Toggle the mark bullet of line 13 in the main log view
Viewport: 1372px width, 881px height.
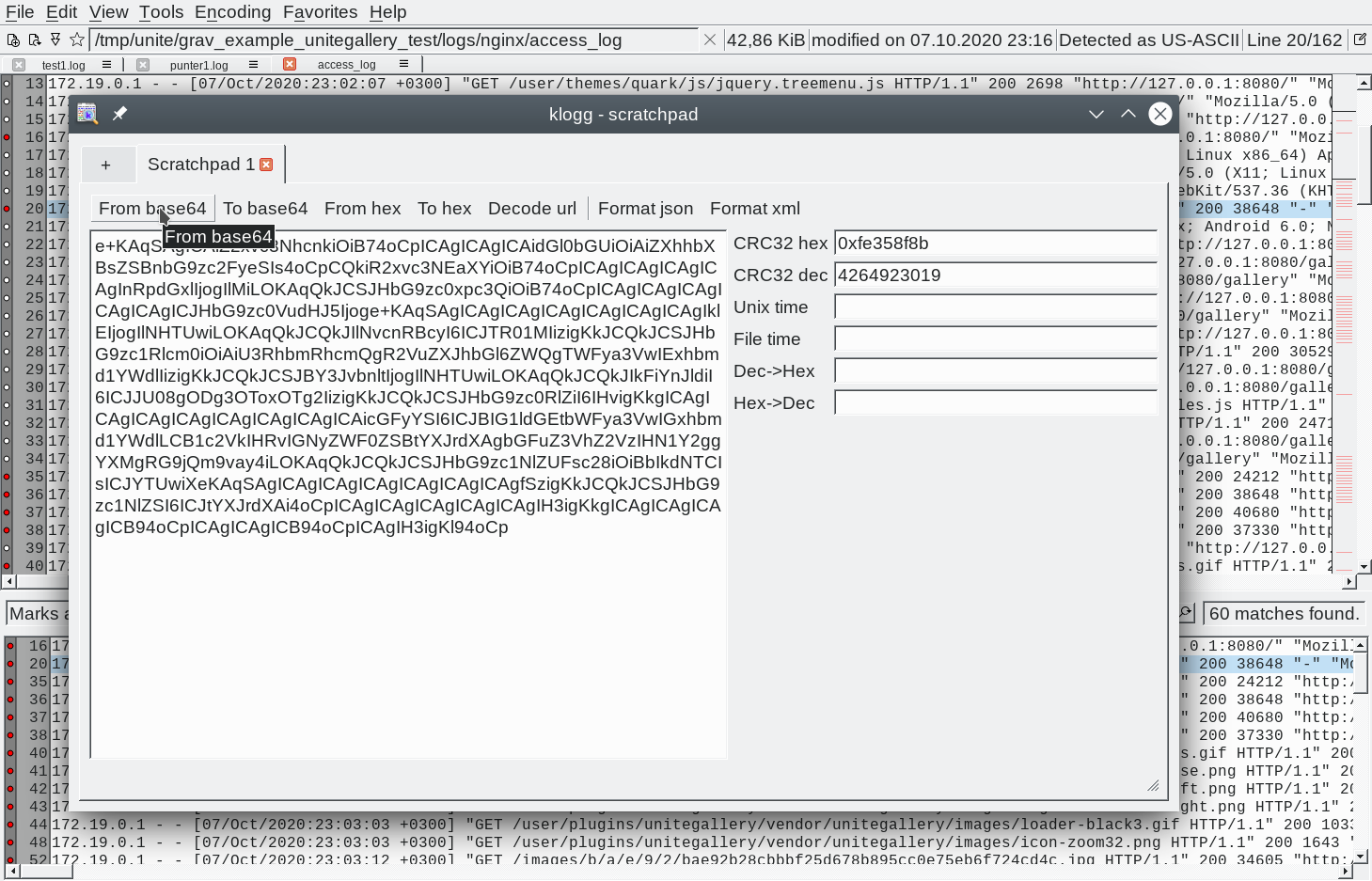(x=7, y=84)
